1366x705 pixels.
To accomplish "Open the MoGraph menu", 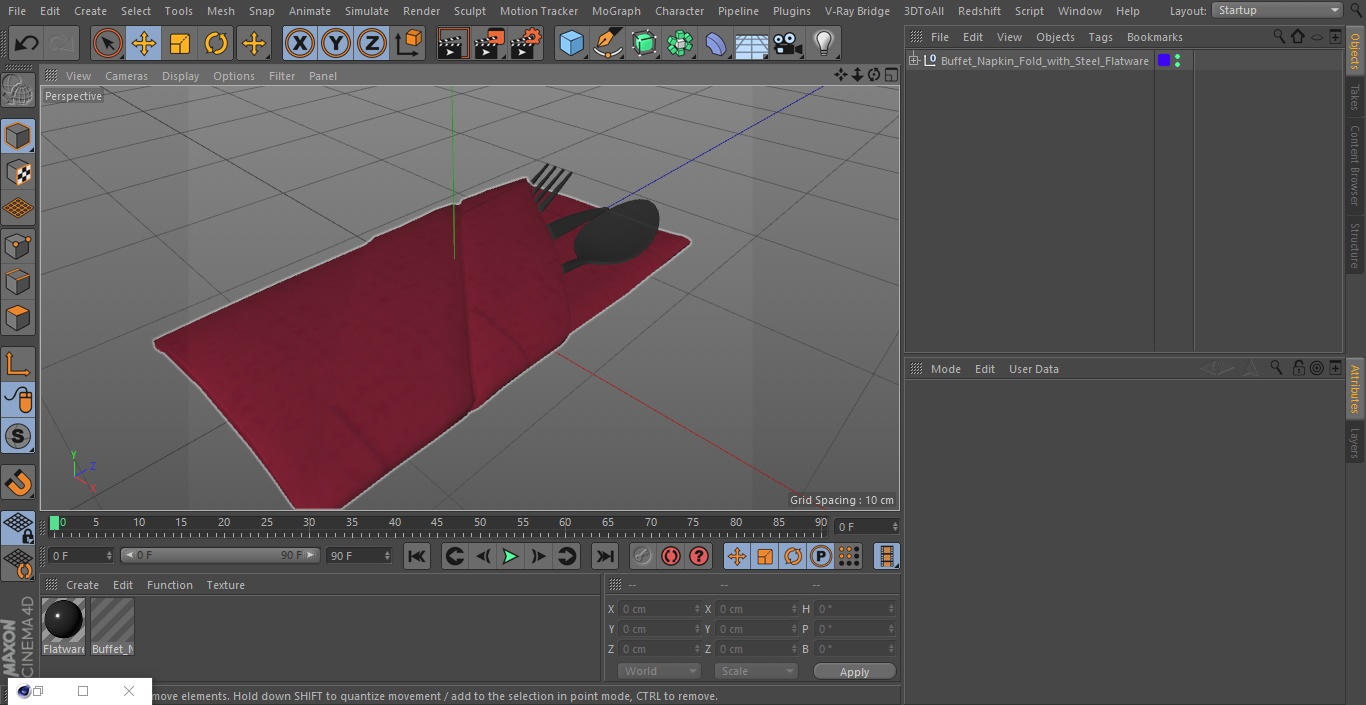I will pyautogui.click(x=616, y=11).
